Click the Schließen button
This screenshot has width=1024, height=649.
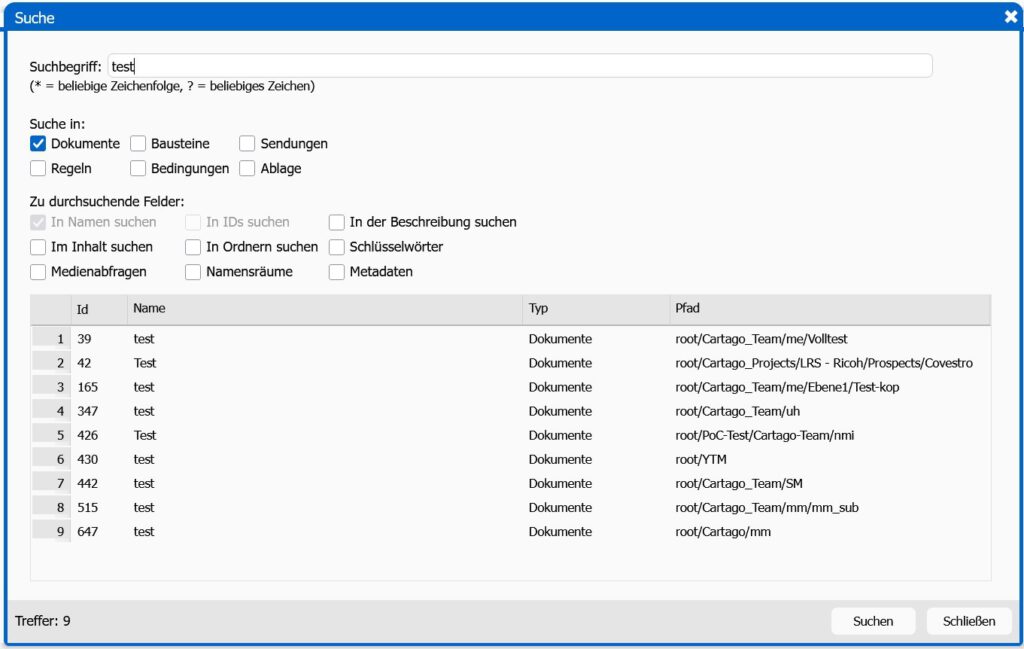click(x=968, y=621)
